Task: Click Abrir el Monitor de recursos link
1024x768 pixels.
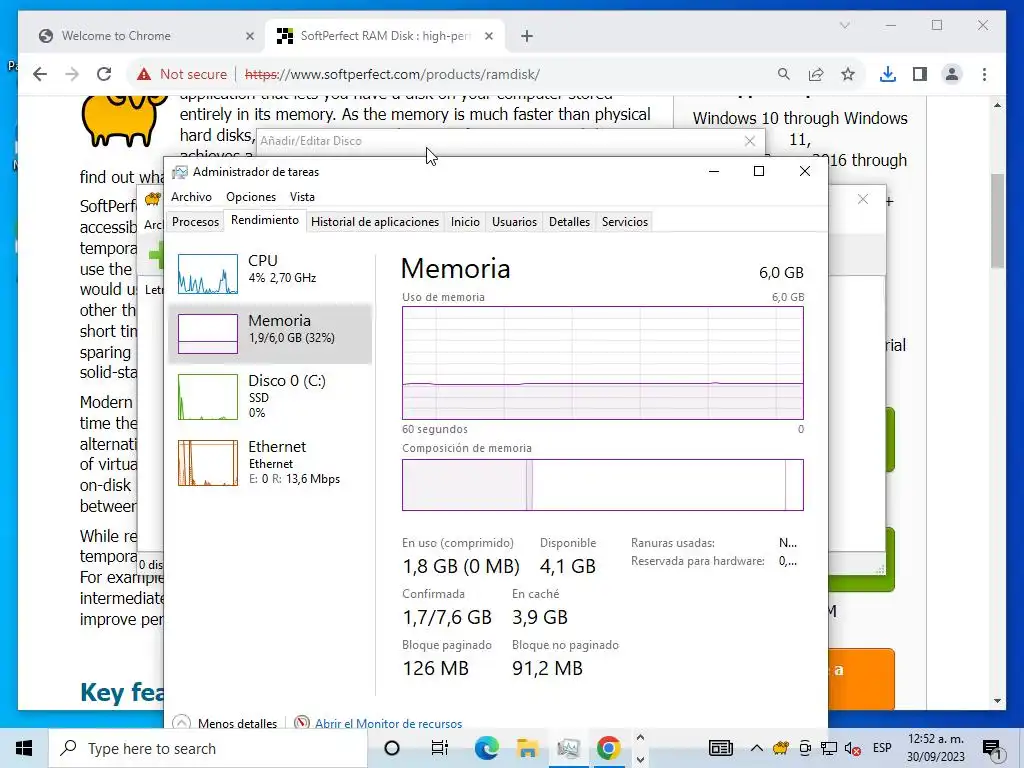Action: 388,723
